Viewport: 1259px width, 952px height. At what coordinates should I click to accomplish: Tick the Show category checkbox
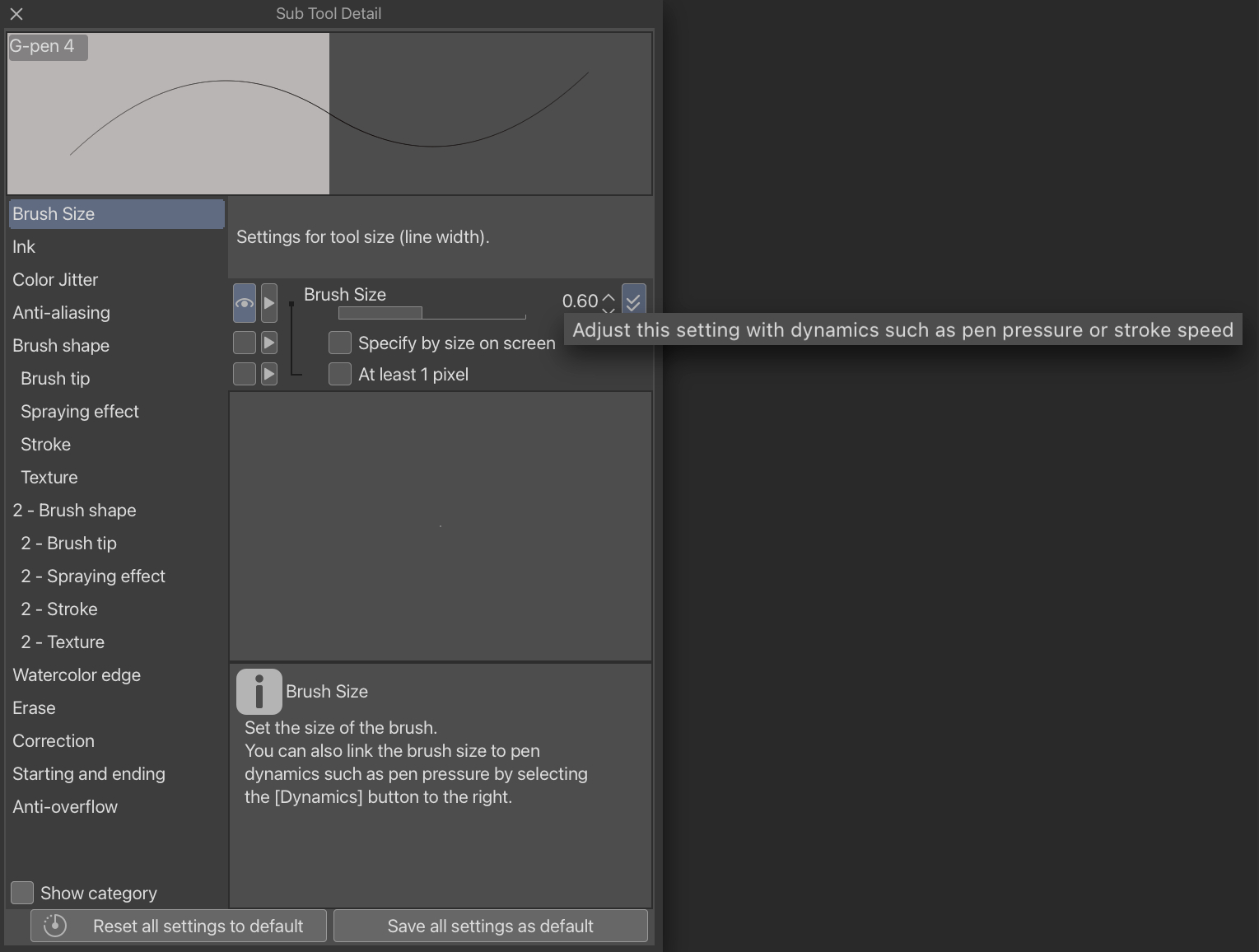(22, 893)
